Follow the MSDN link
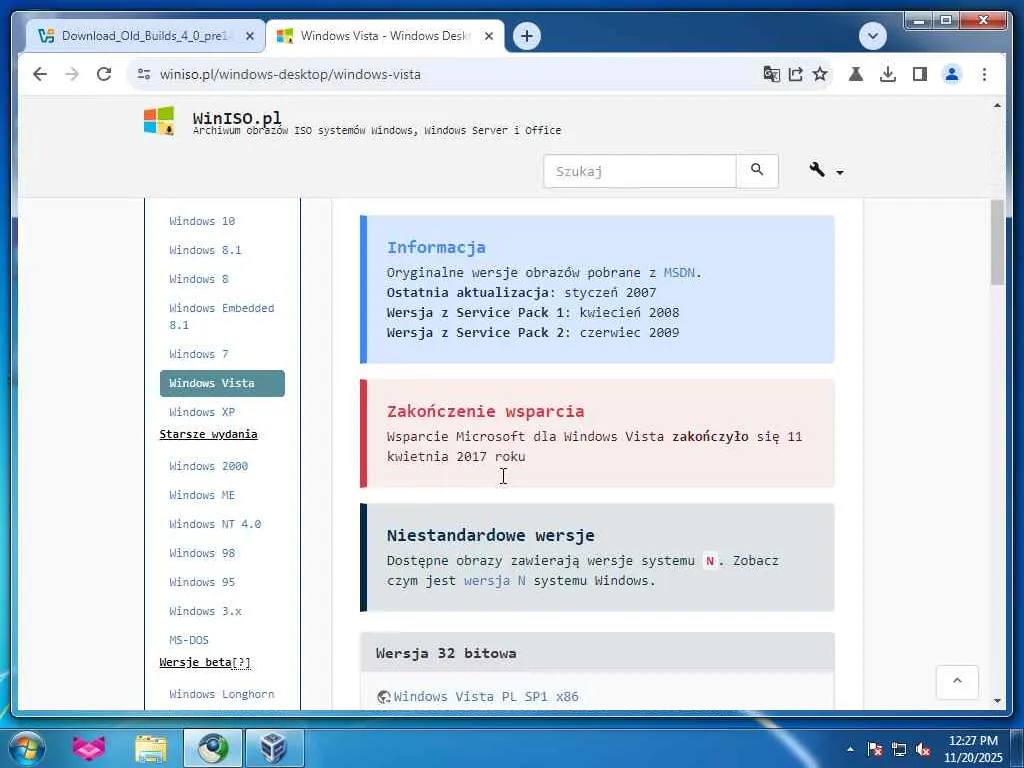The width and height of the screenshot is (1024, 768). point(679,273)
